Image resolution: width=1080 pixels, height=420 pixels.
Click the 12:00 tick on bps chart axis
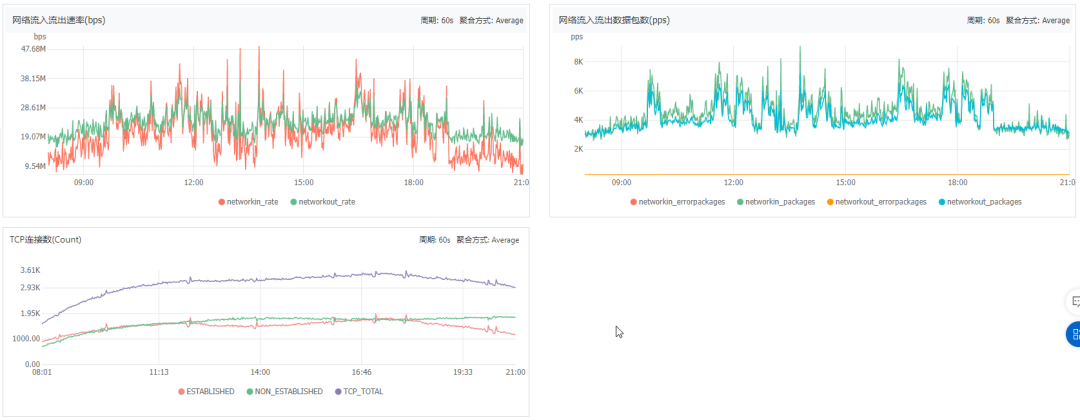[x=194, y=183]
